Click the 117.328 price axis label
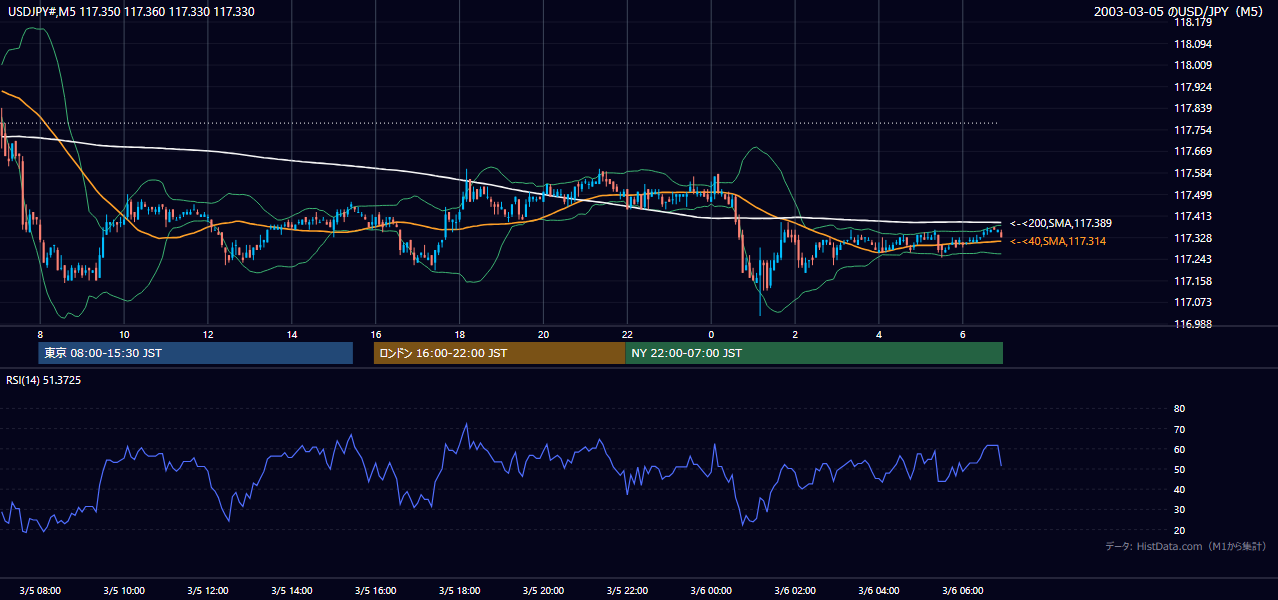This screenshot has width=1278, height=600. click(1192, 238)
